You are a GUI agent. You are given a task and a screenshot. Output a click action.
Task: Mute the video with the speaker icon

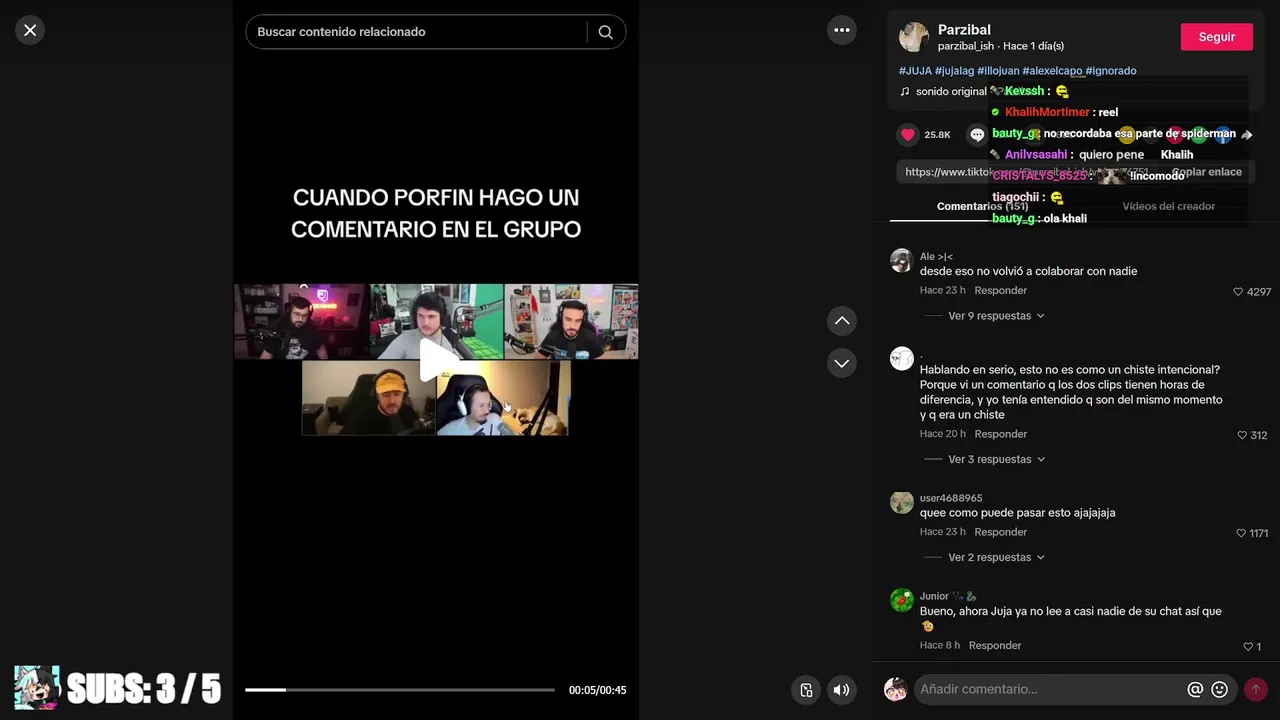[x=842, y=689]
